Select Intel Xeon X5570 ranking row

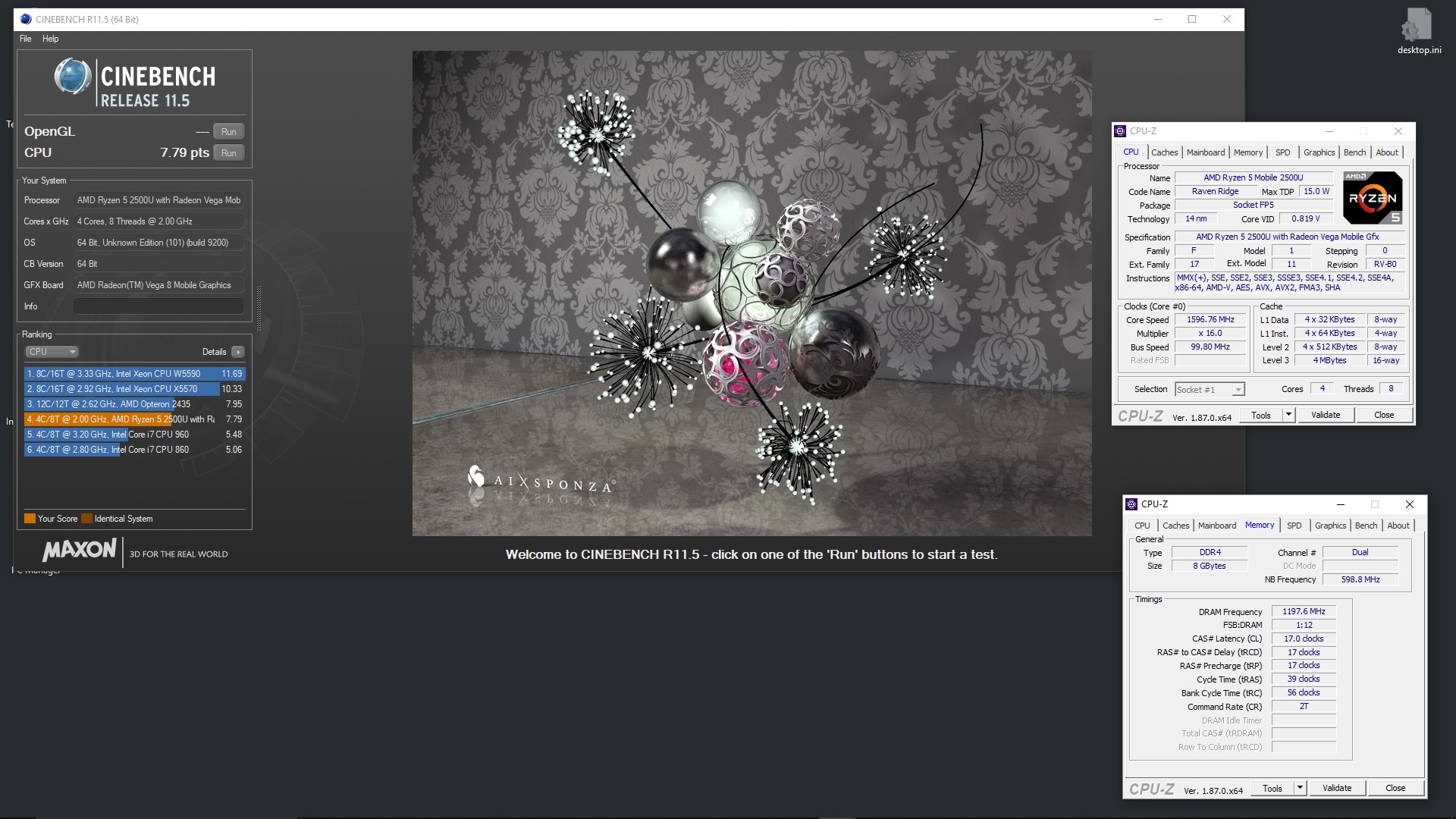coord(134,389)
